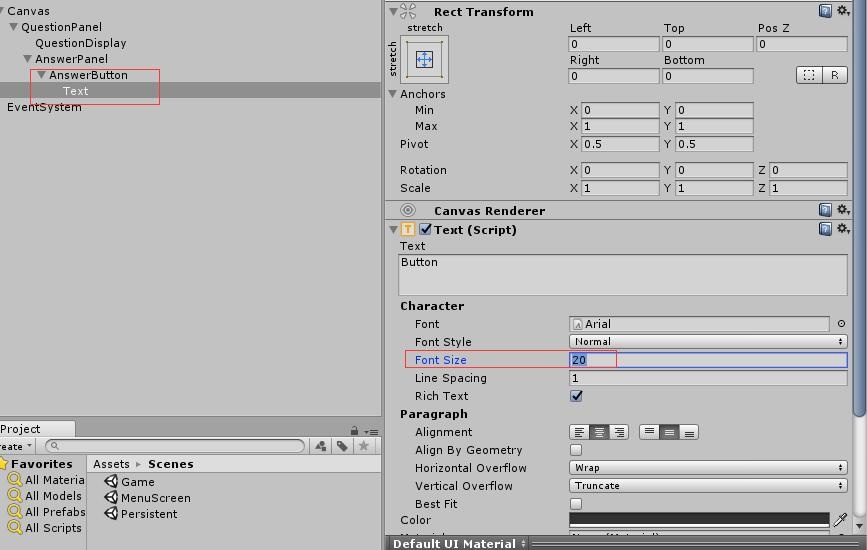This screenshot has height=550, width=867.
Task: Lock the Project panel
Action: 354,431
